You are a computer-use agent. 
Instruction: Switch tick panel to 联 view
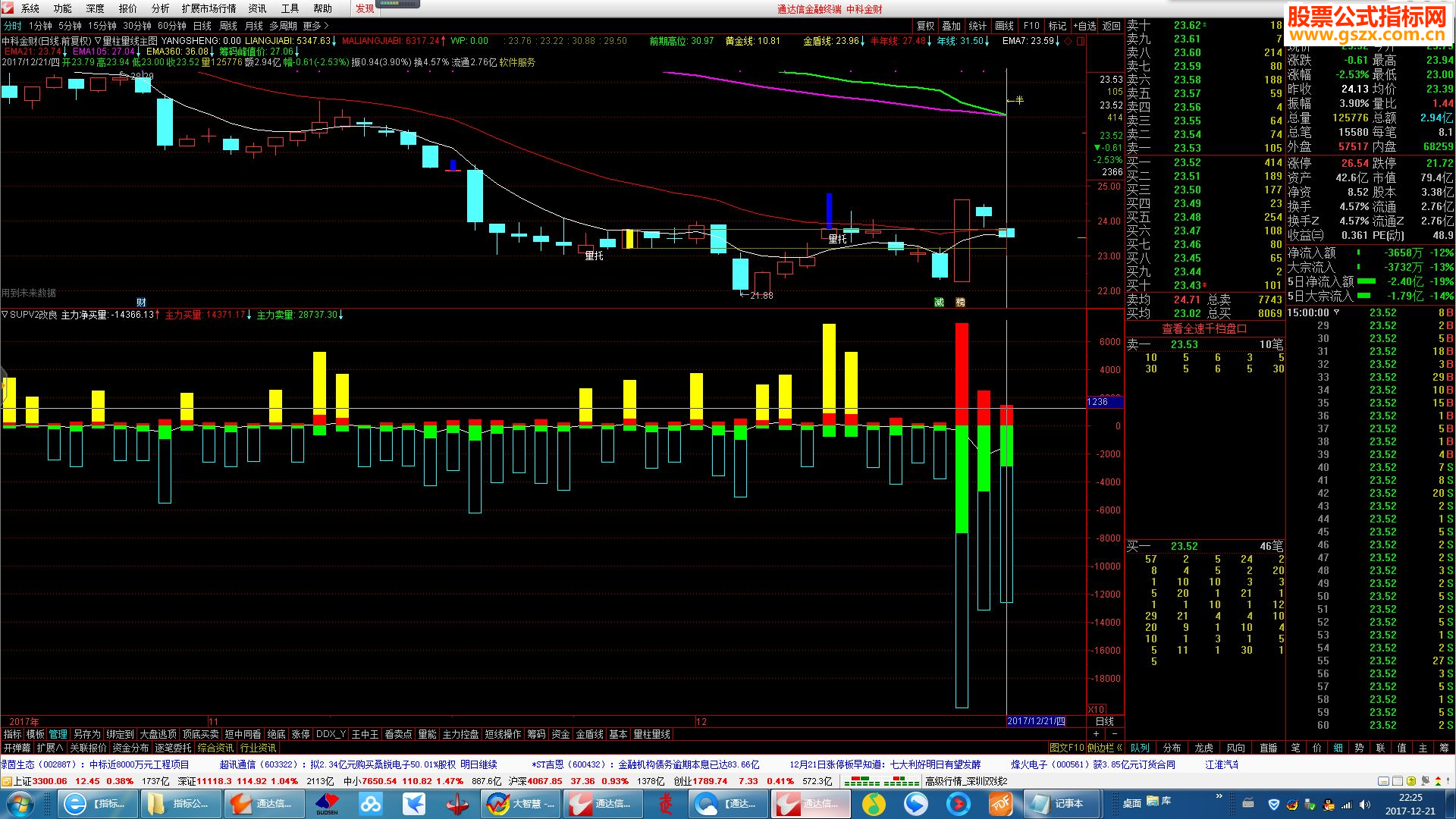1380,748
